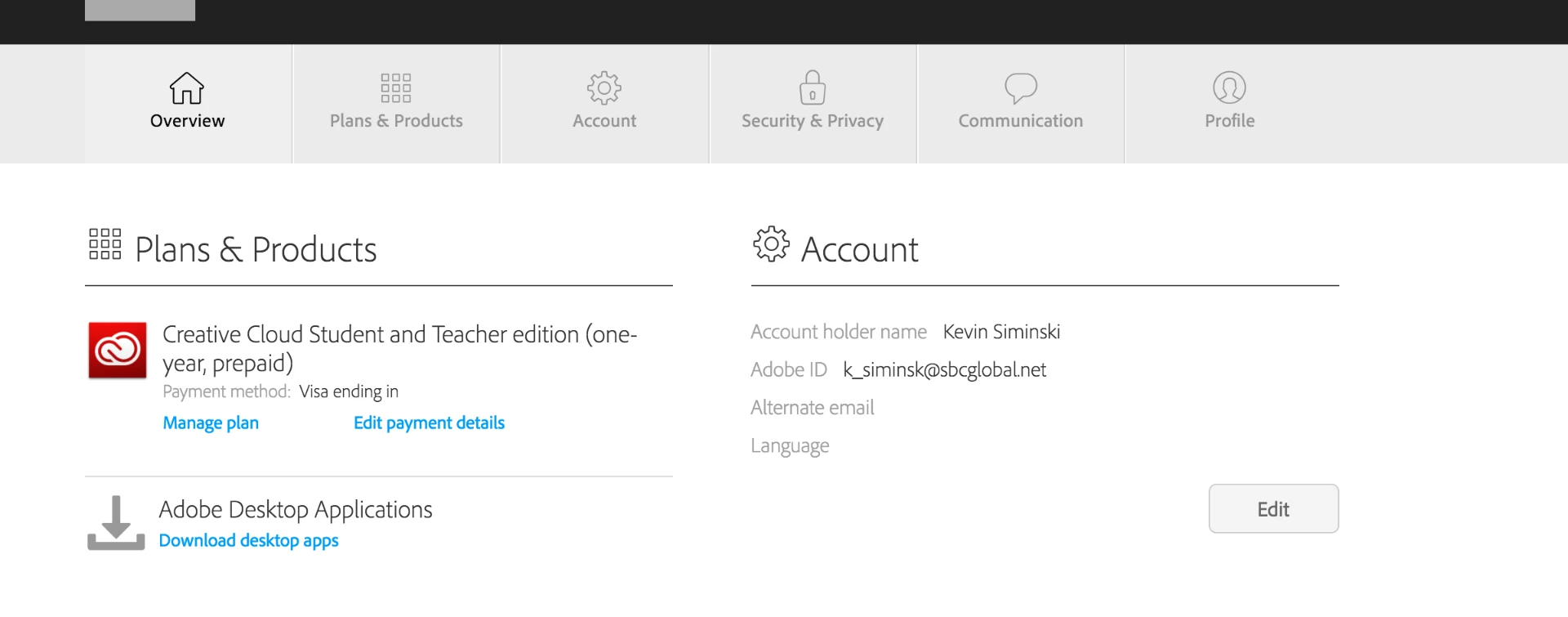Viewport: 1568px width, 617px height.
Task: Click the Communication speech bubble icon
Action: [x=1021, y=87]
